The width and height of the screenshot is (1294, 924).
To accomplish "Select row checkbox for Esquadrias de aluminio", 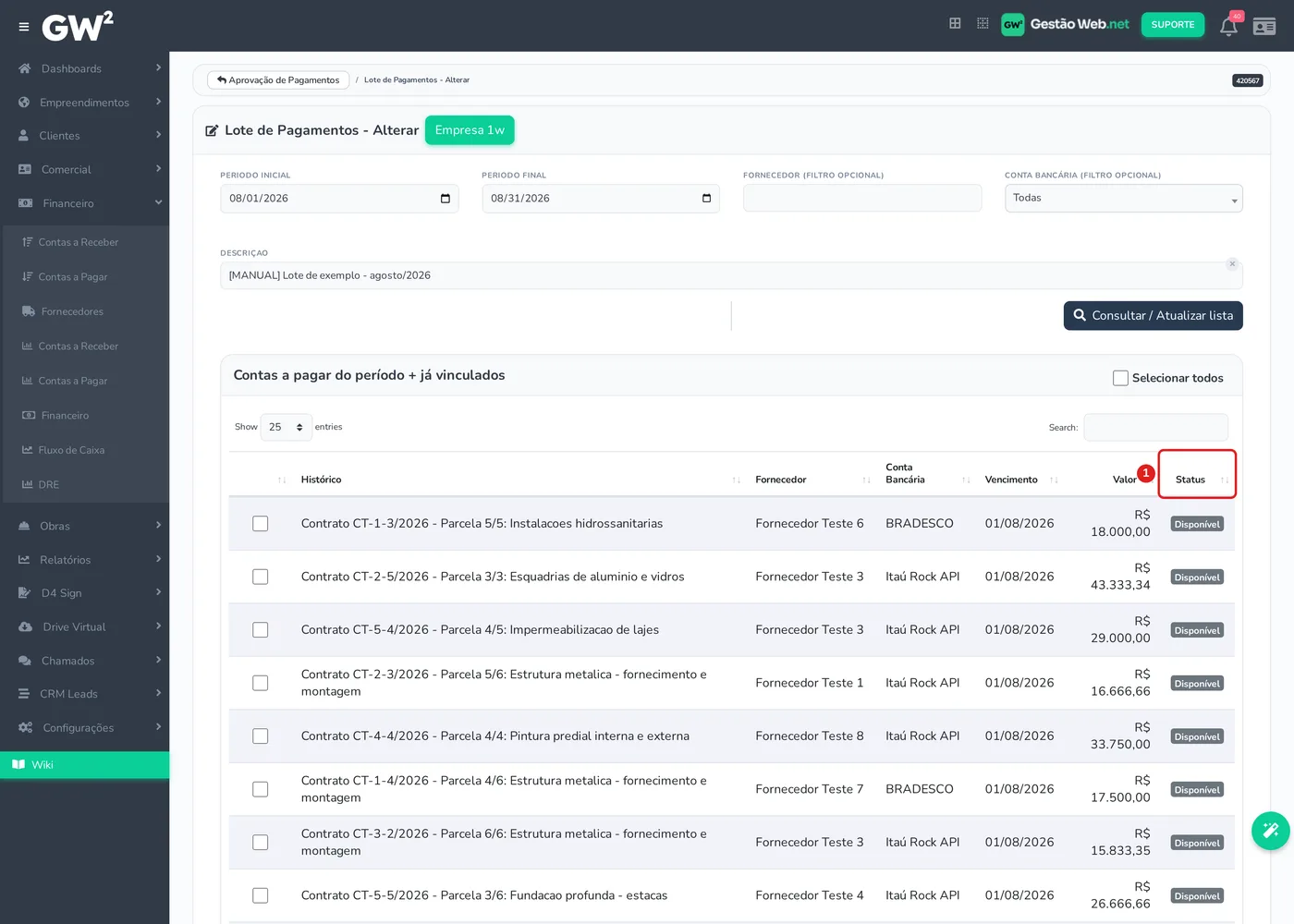I will coord(261,577).
